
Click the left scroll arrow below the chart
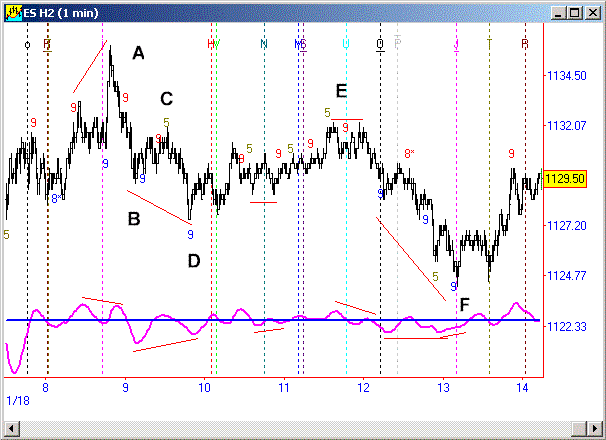[x=11, y=431]
